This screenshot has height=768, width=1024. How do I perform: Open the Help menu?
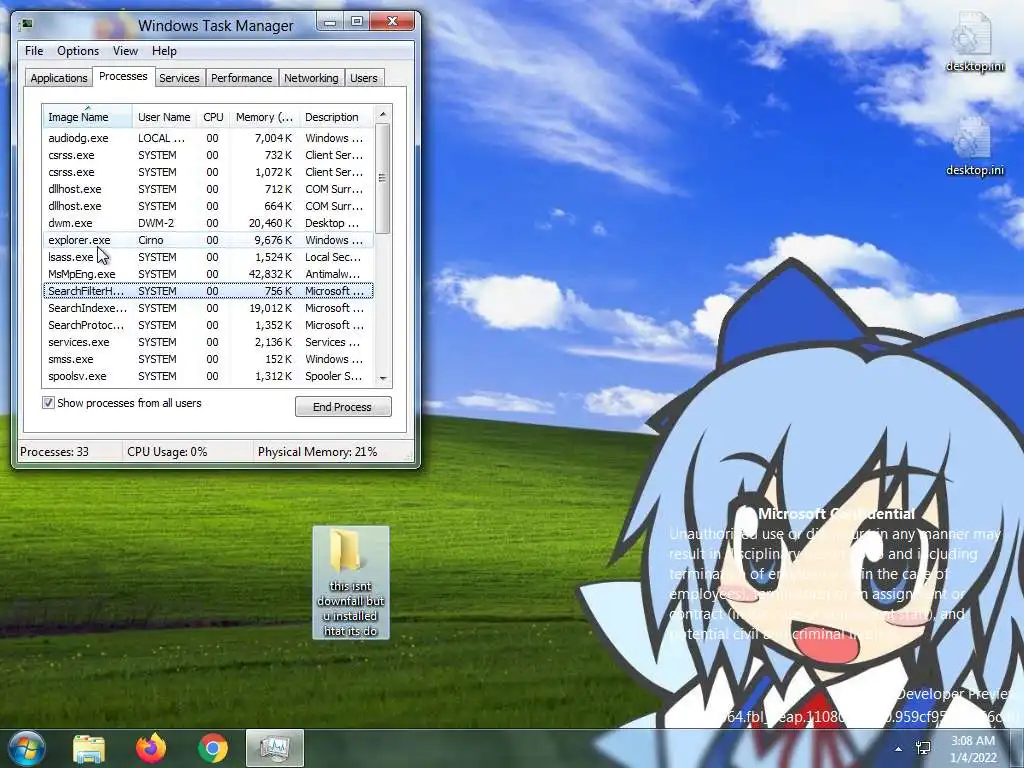click(164, 51)
